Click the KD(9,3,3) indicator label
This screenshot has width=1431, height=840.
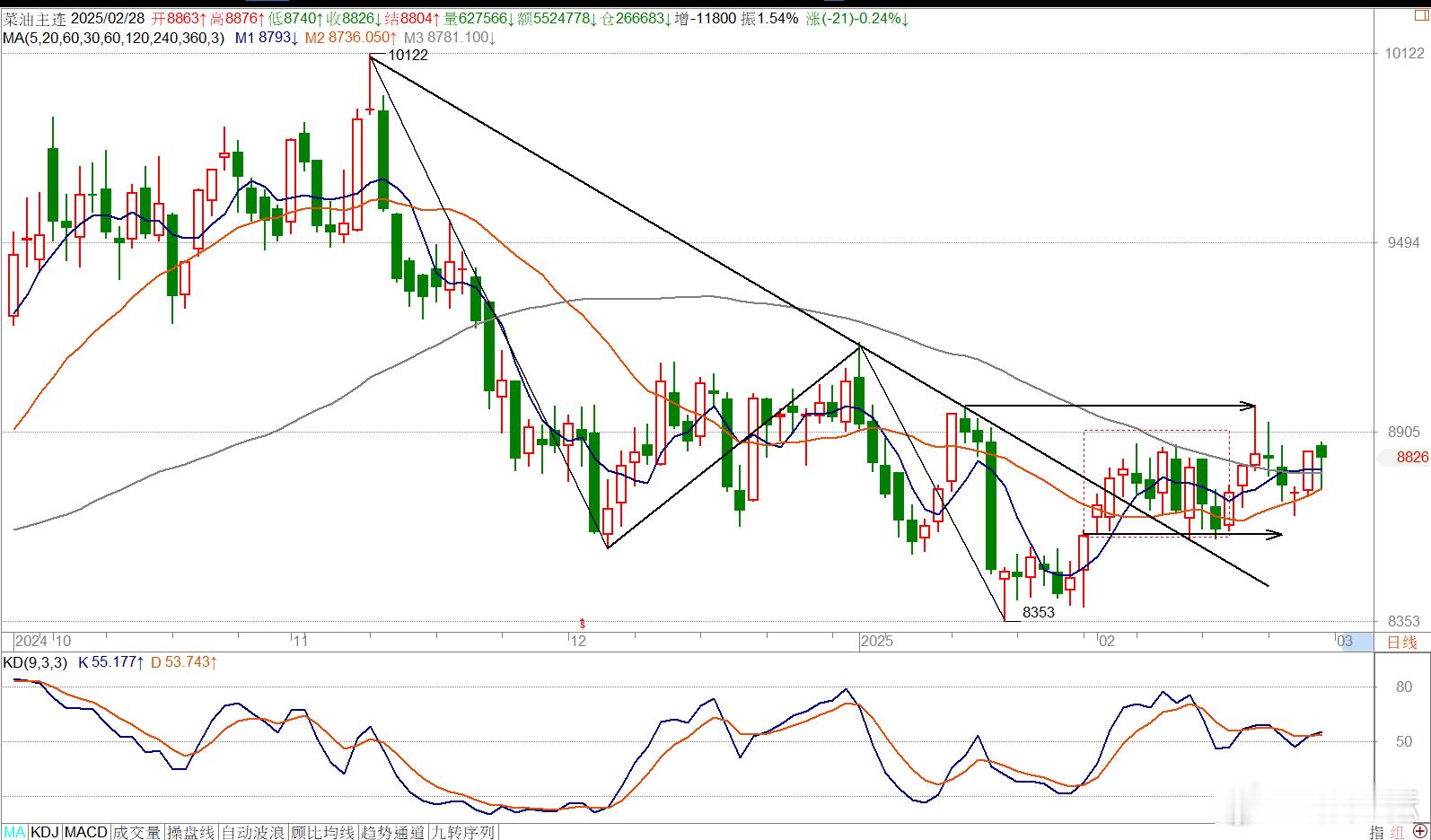35,662
